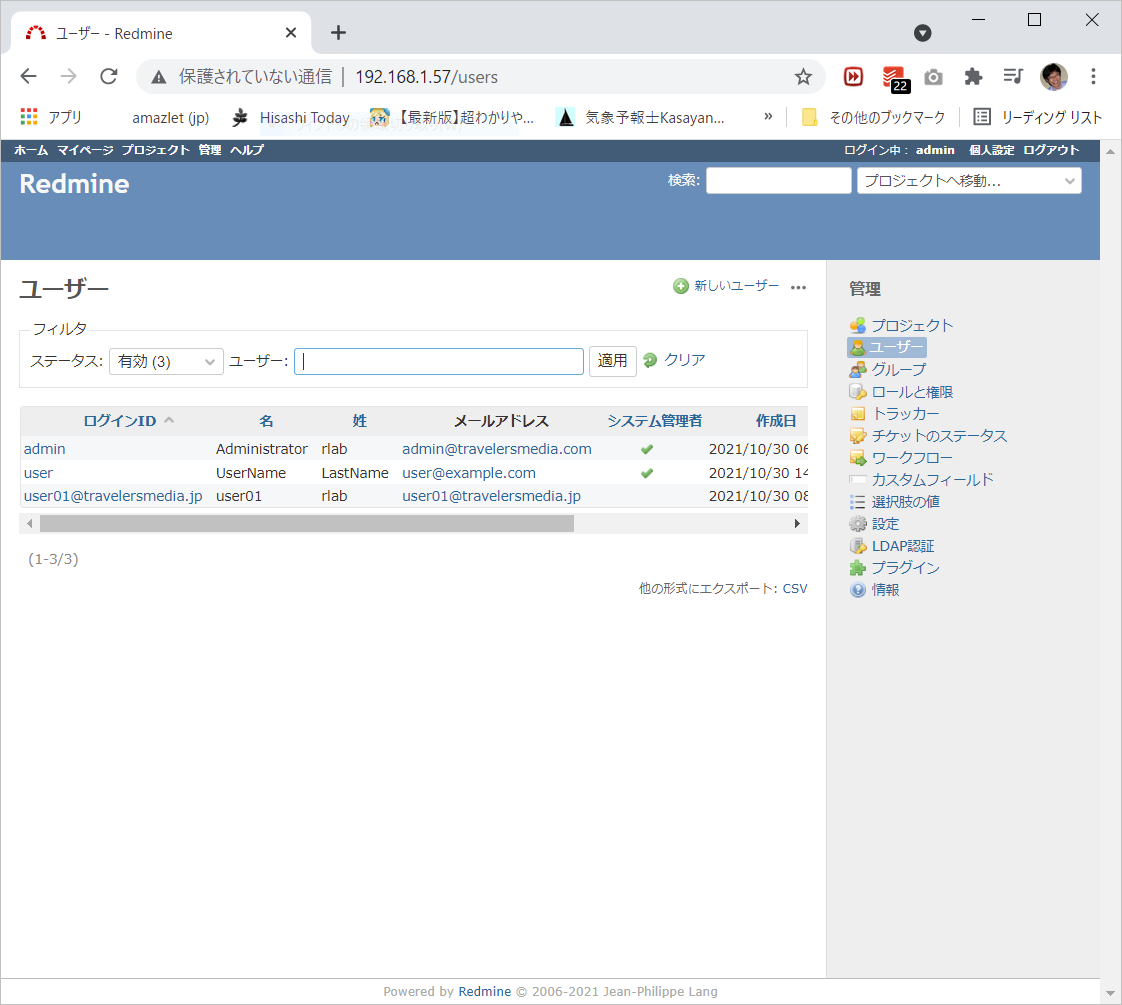Open the Help (ヘルプ) top menu item
This screenshot has height=1005, width=1122.
247,150
